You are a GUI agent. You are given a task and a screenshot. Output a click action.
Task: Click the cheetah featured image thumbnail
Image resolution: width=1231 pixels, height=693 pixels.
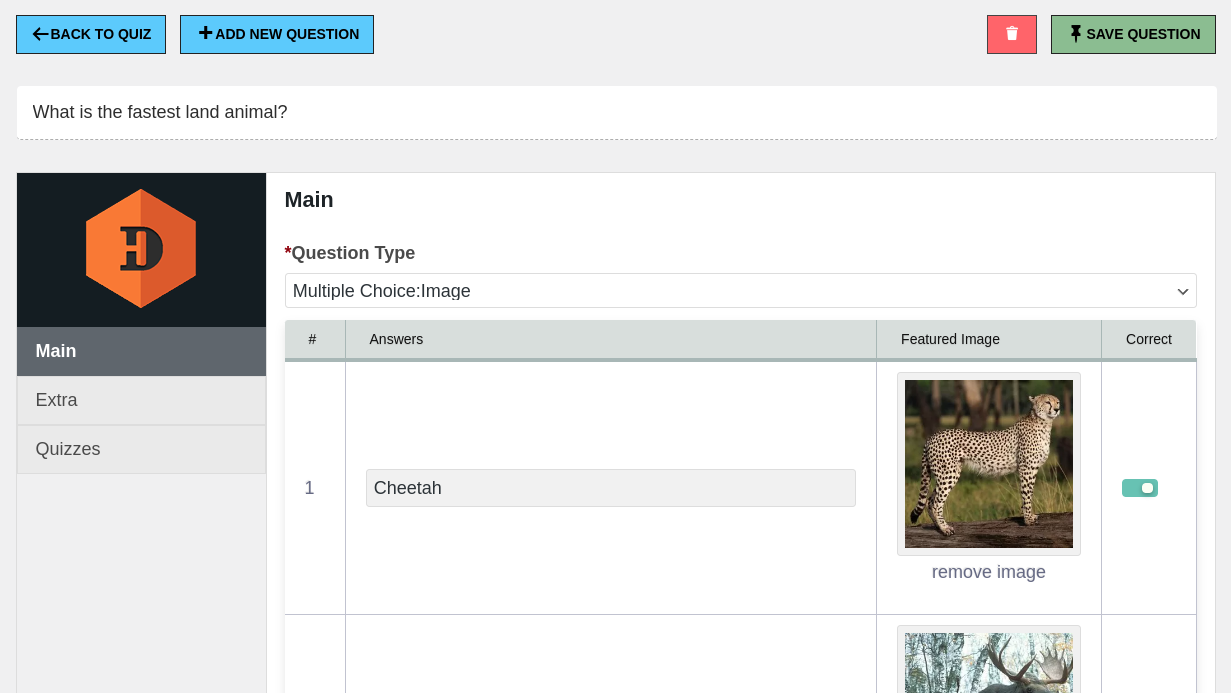pos(988,464)
